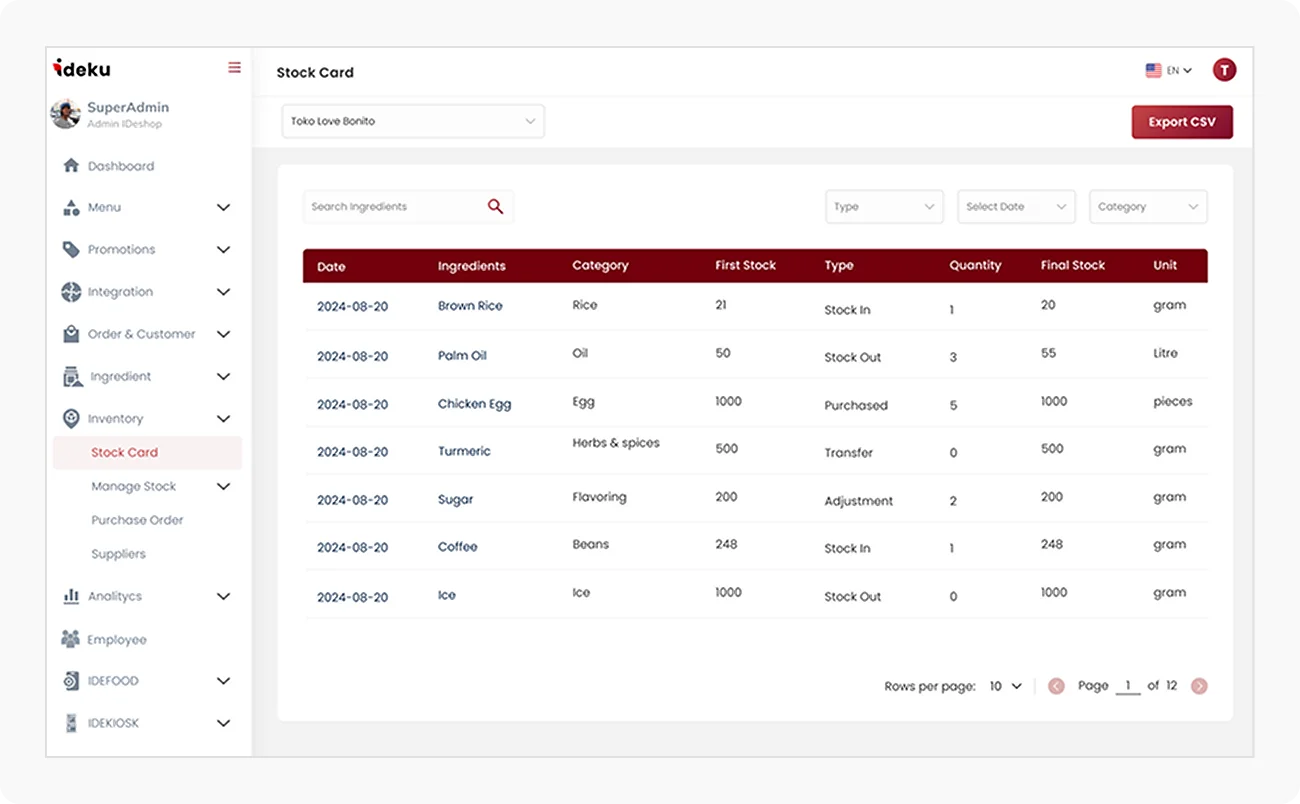The height and width of the screenshot is (804, 1300).
Task: Expand the Manage Stock submenu chevron
Action: coord(223,486)
